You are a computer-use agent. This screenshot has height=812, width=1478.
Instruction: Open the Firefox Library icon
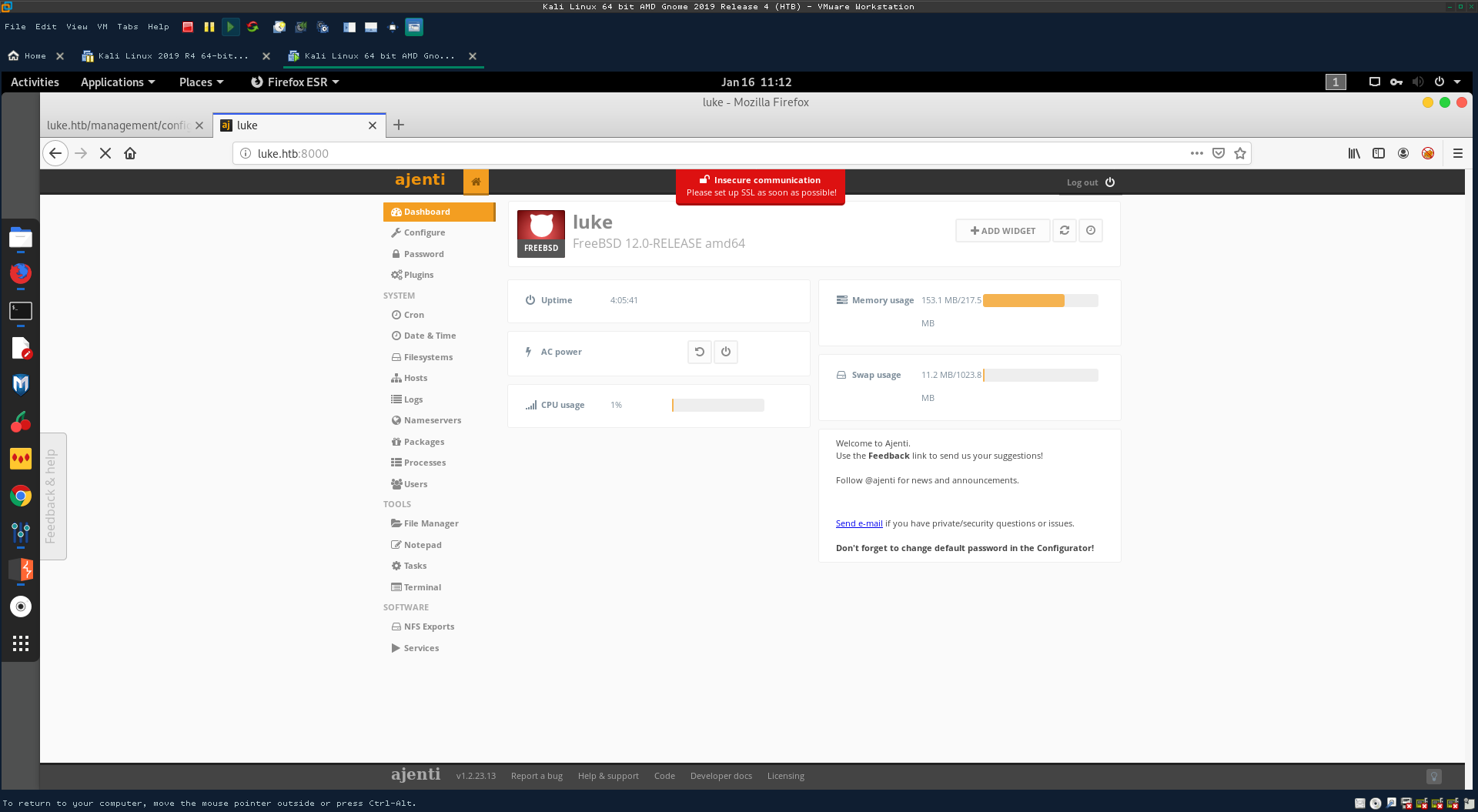click(x=1354, y=153)
